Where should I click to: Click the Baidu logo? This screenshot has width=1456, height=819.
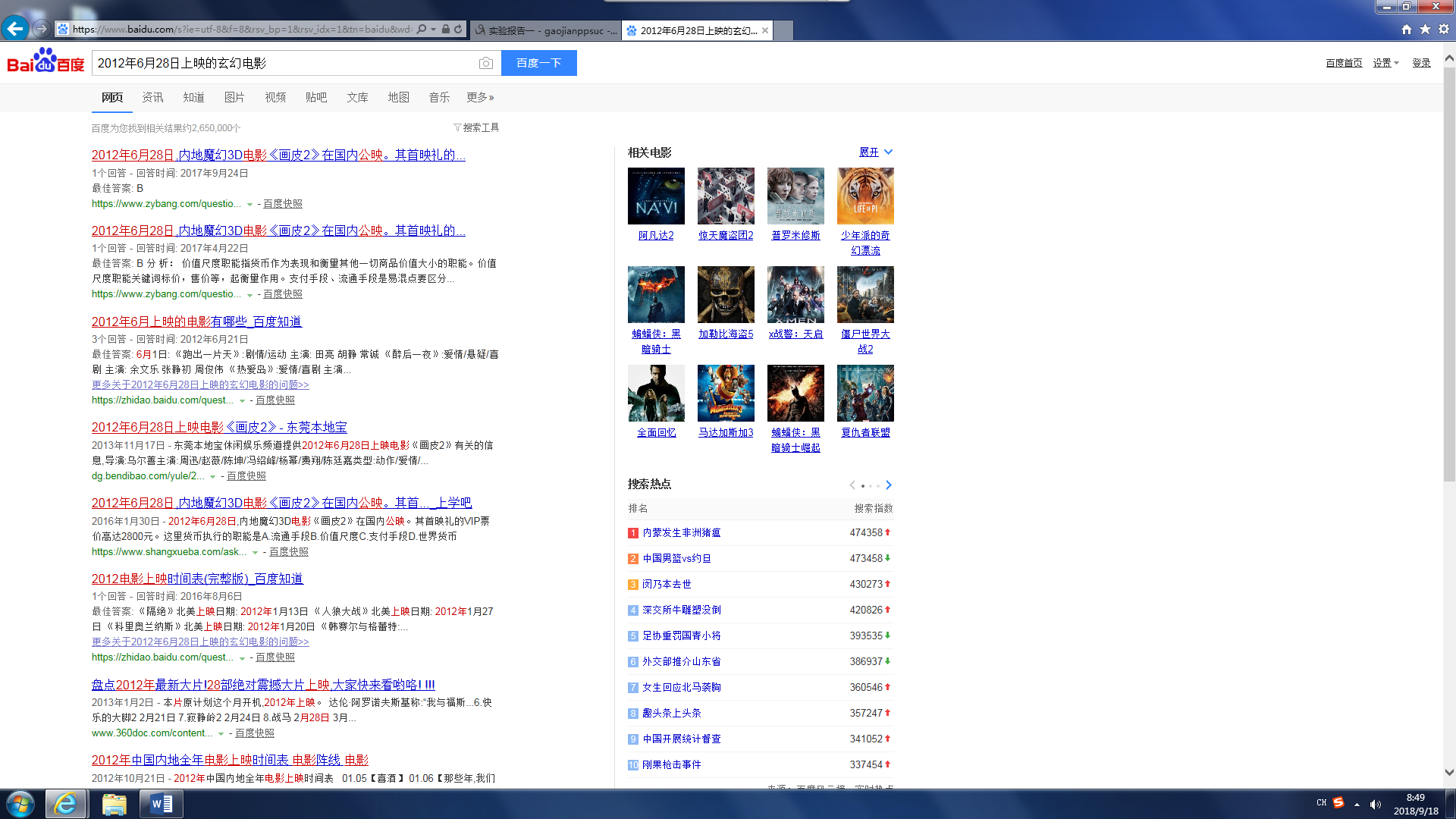pos(45,62)
